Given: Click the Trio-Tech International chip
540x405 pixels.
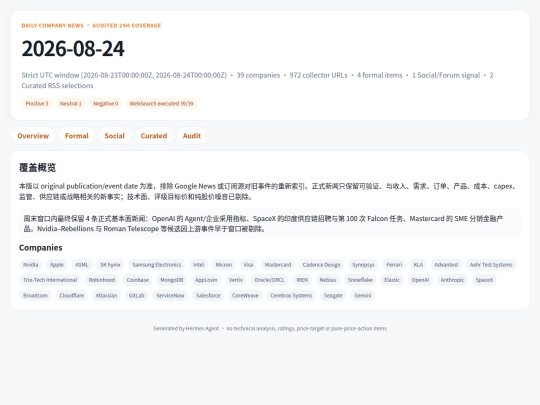Looking at the screenshot, I should point(50,280).
